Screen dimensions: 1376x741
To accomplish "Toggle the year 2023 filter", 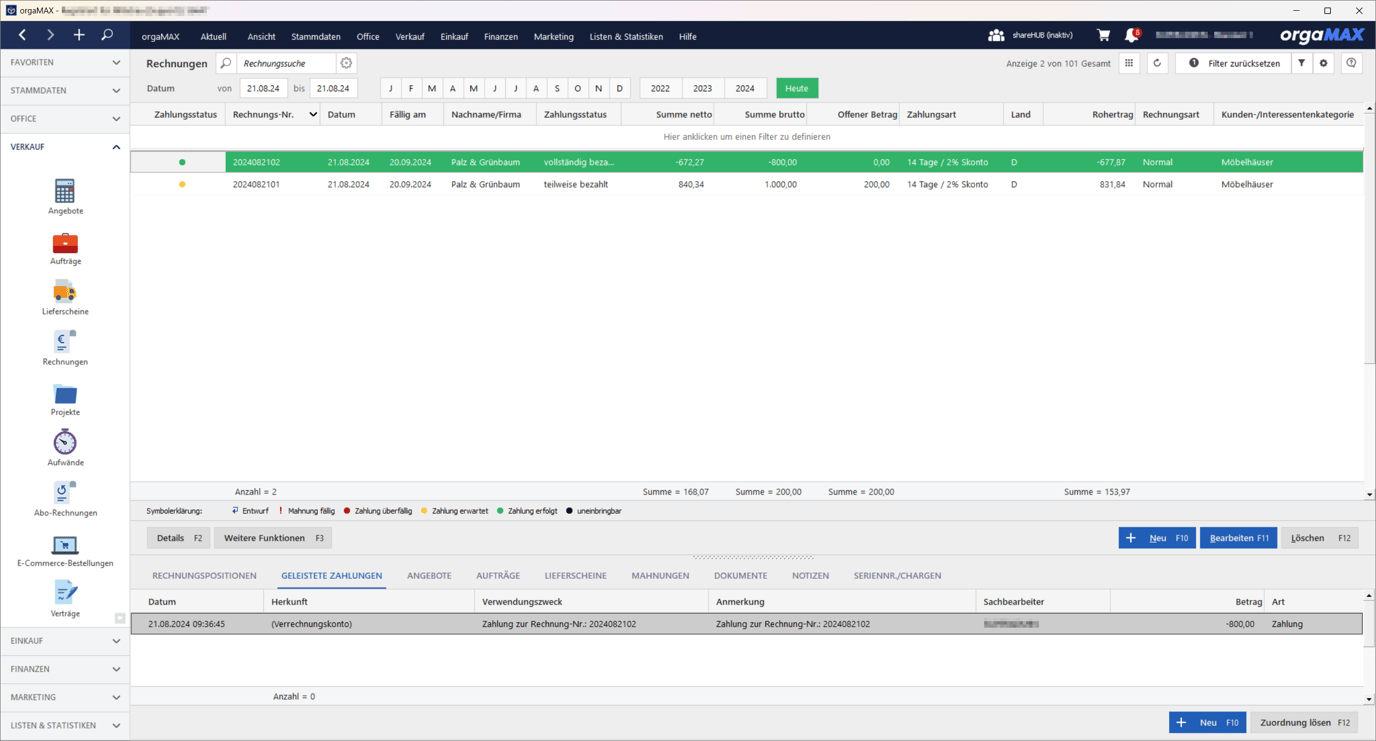I will click(x=702, y=88).
